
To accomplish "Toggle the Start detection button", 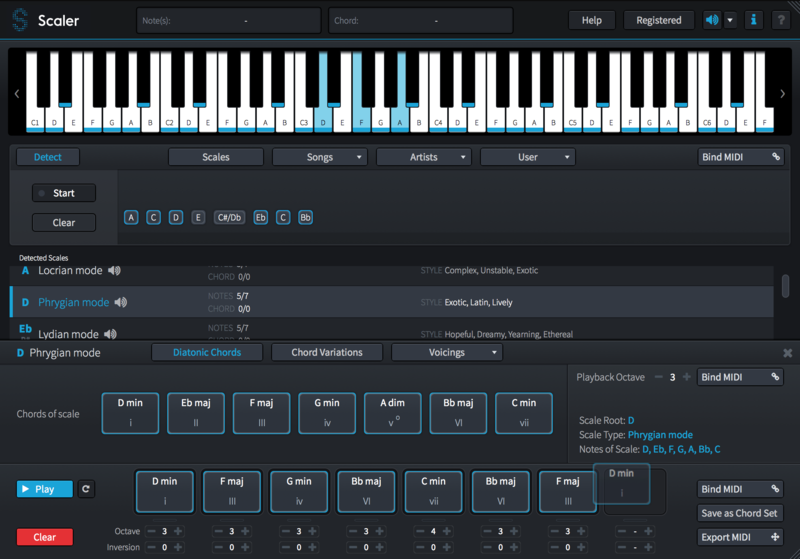I will 63,193.
